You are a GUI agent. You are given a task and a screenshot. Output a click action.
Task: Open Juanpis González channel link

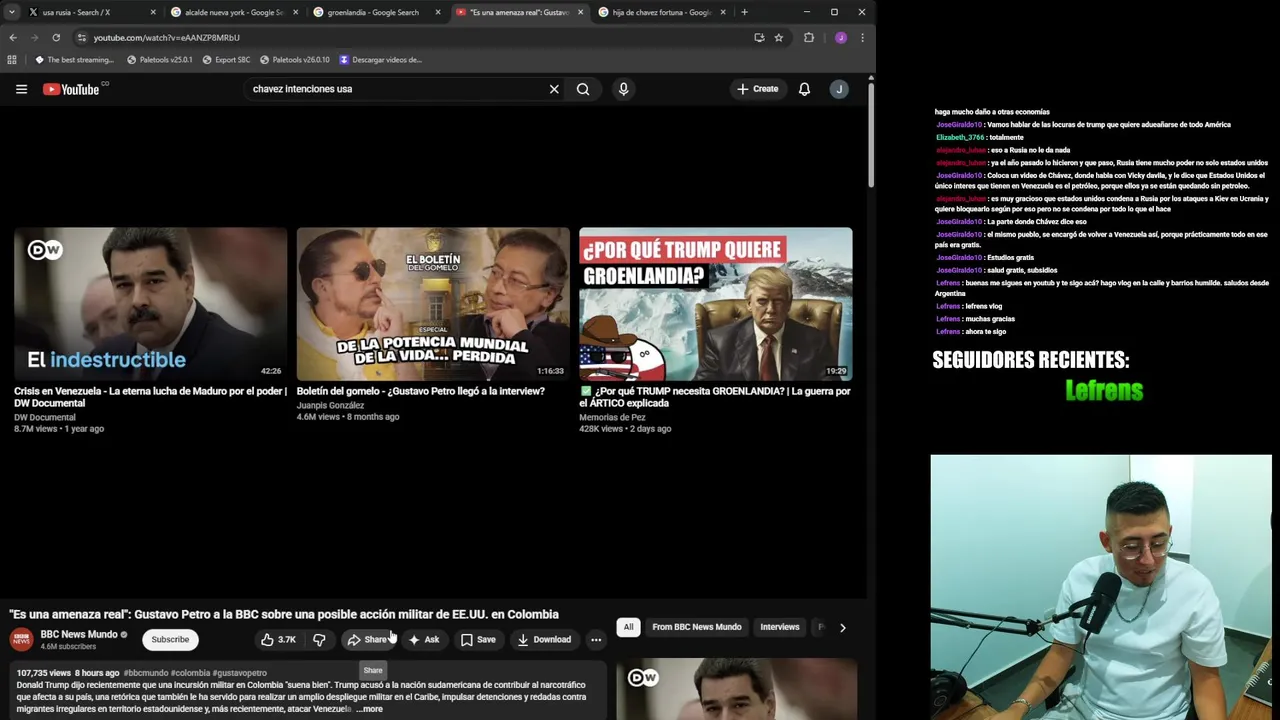[330, 405]
